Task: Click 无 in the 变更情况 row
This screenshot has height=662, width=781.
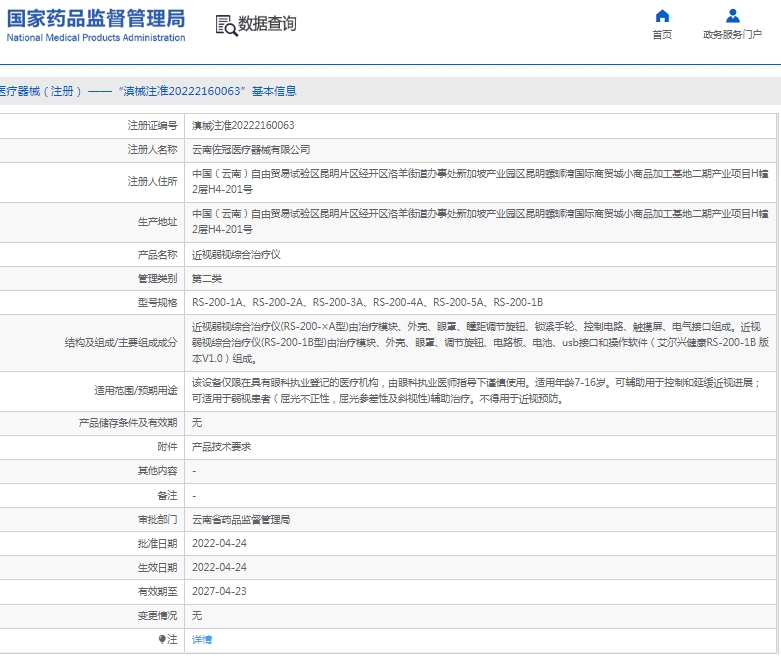Action: (x=197, y=616)
